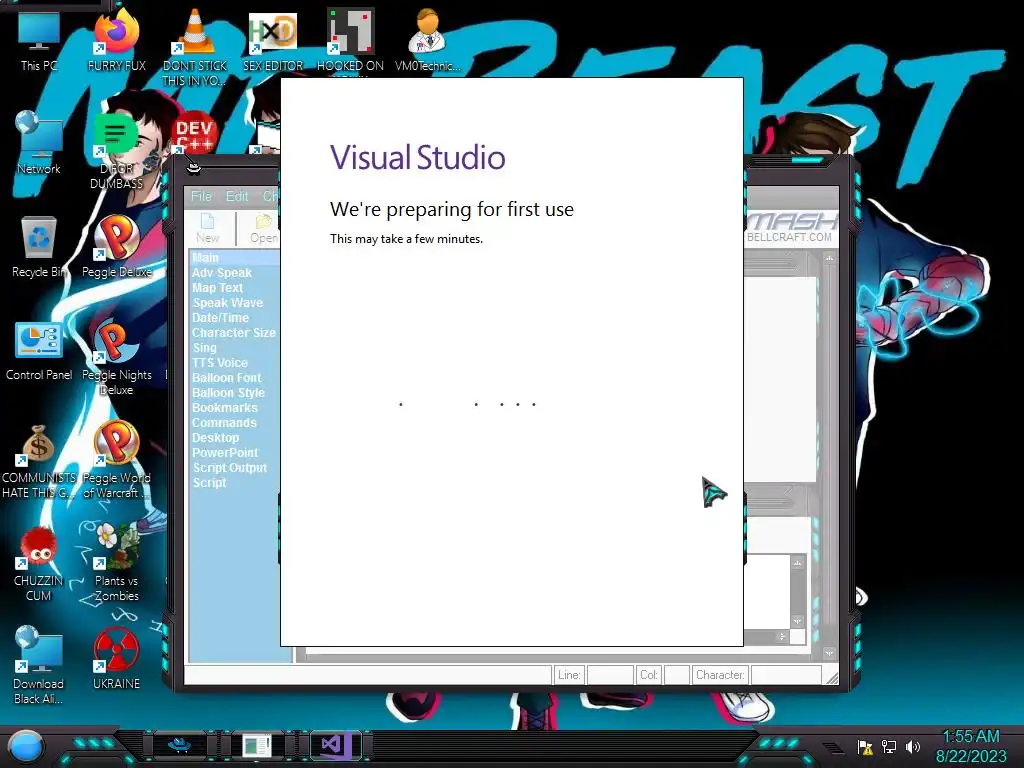1024x768 pixels.
Task: Open the VM0Technic desktop shortcut
Action: click(428, 39)
